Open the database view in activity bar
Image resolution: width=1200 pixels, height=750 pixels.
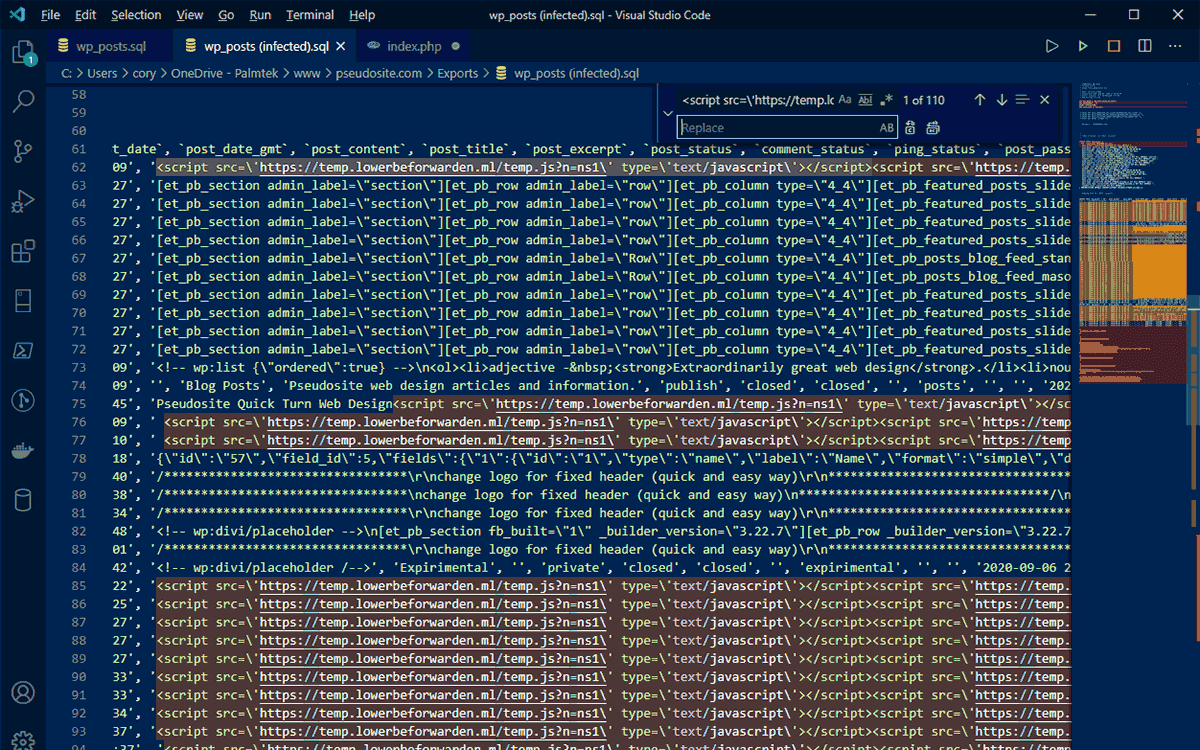22,501
